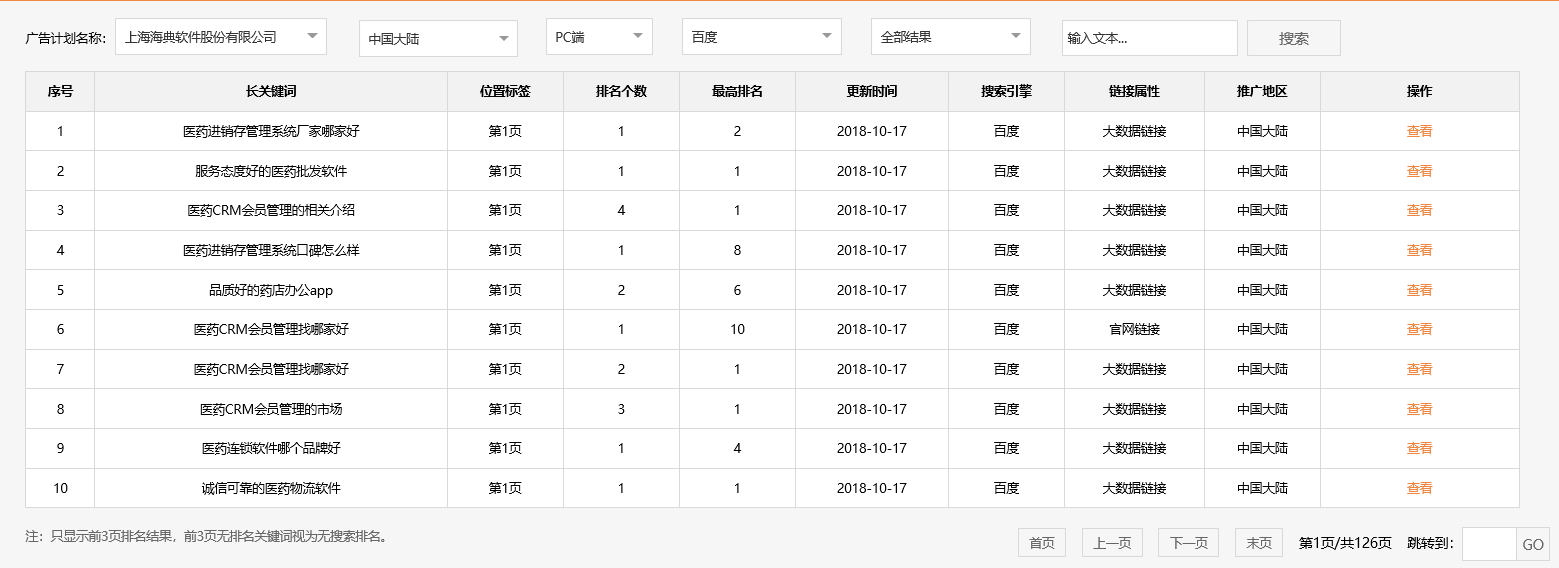The image size is (1559, 568).
Task: Jump to last page with 末页
Action: 1258,543
